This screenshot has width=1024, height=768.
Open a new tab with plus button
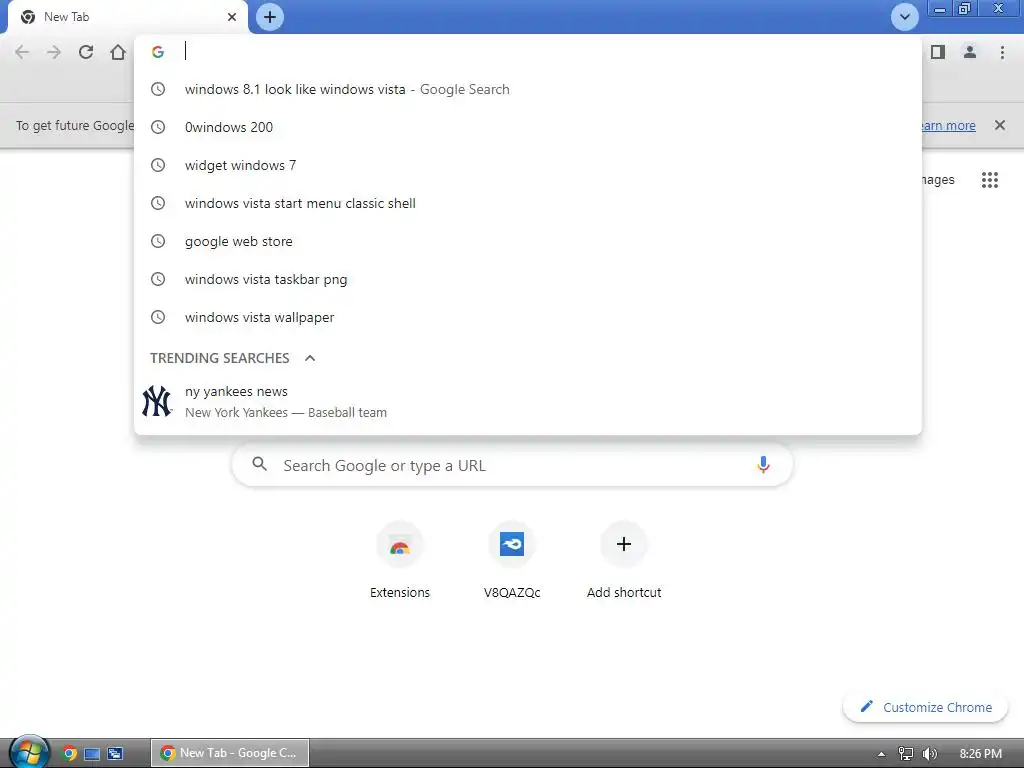coord(270,17)
